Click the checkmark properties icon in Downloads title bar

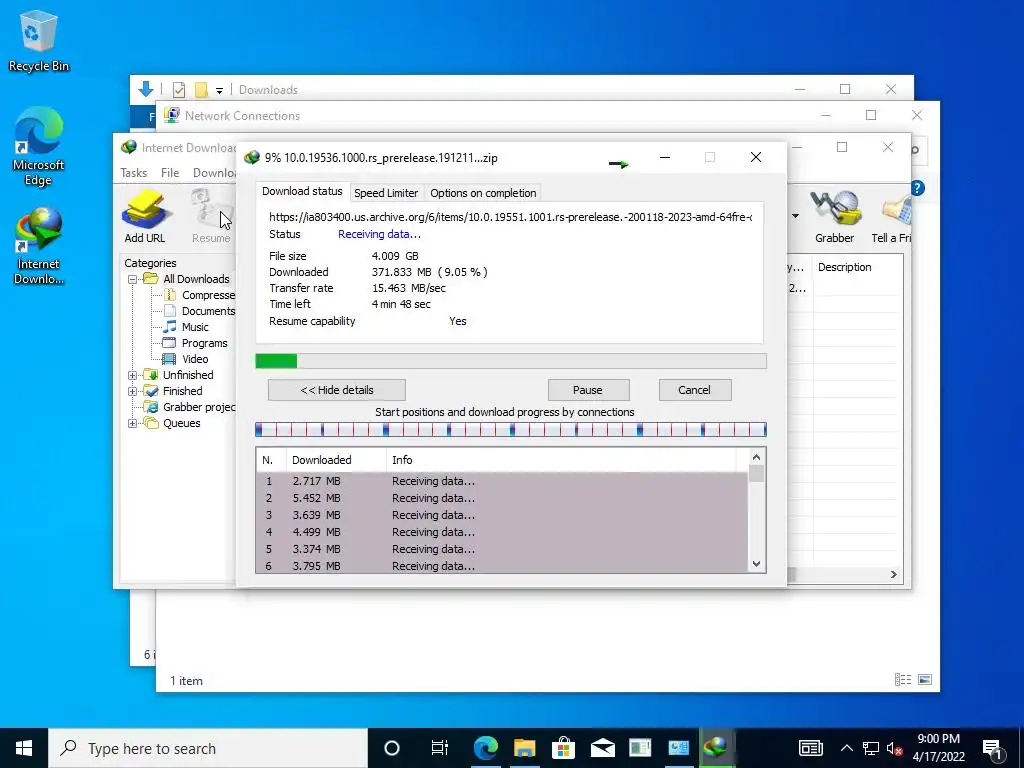(x=179, y=89)
